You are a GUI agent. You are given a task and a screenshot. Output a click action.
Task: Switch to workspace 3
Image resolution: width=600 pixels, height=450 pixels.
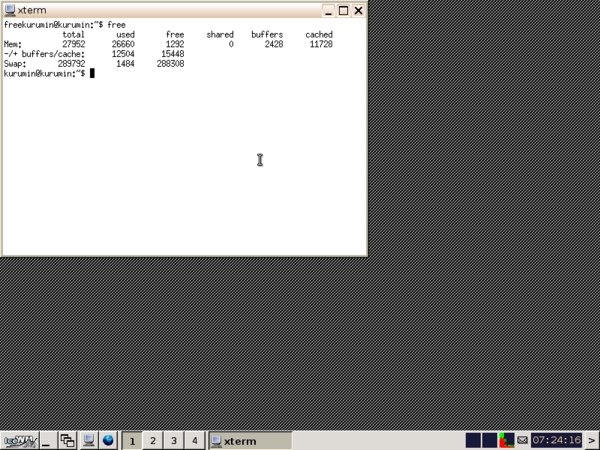pos(174,441)
